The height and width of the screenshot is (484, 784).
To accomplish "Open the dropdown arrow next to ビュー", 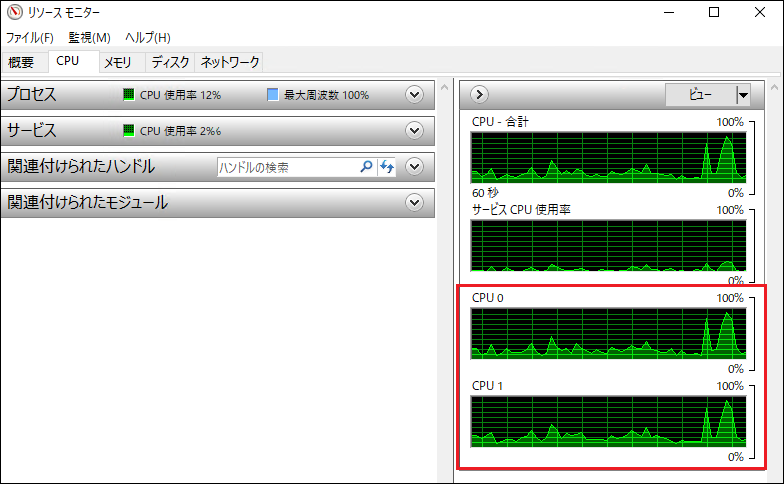I will (742, 95).
